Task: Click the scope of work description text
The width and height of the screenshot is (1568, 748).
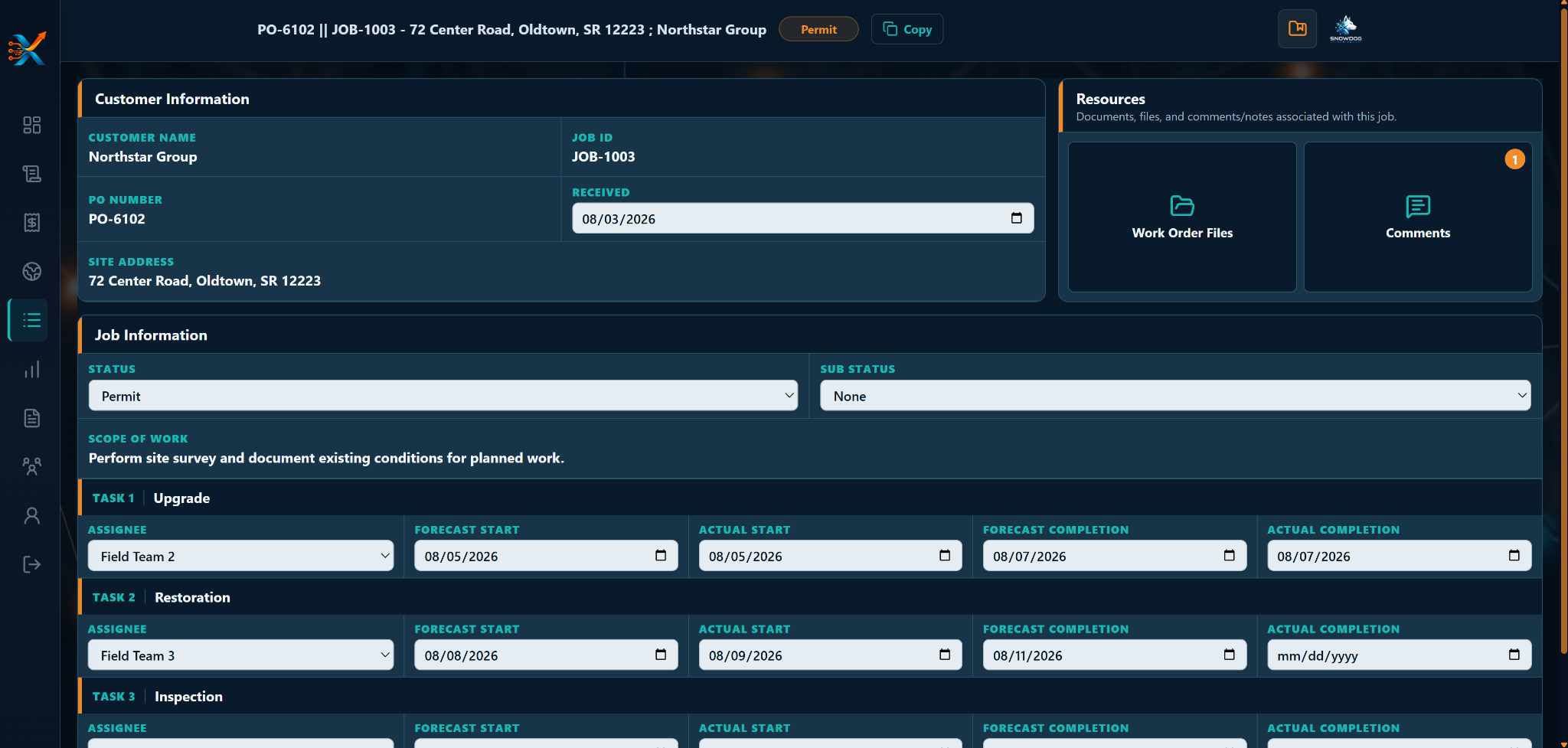Action: (326, 458)
